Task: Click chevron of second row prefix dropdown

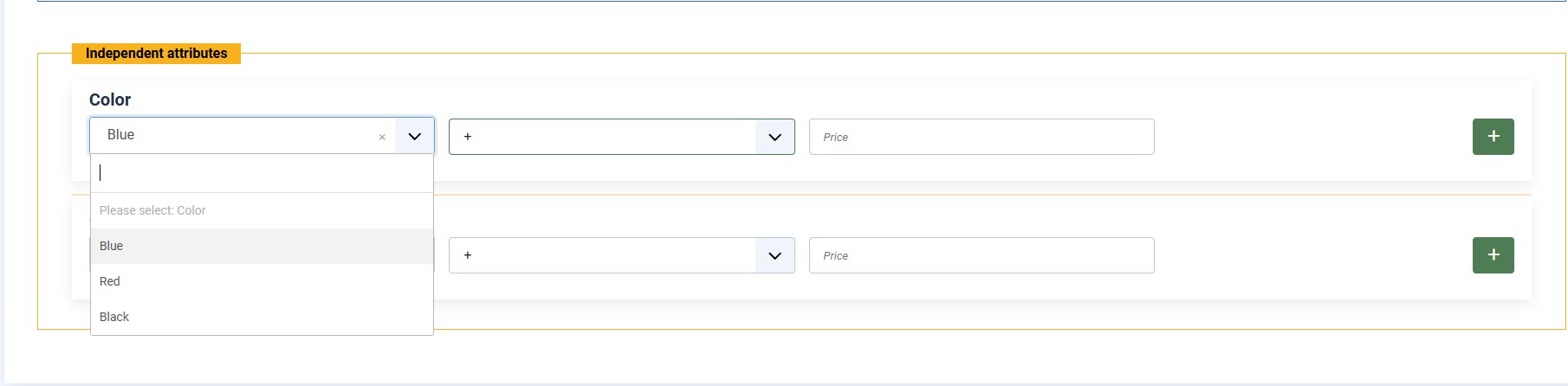Action: pos(774,255)
